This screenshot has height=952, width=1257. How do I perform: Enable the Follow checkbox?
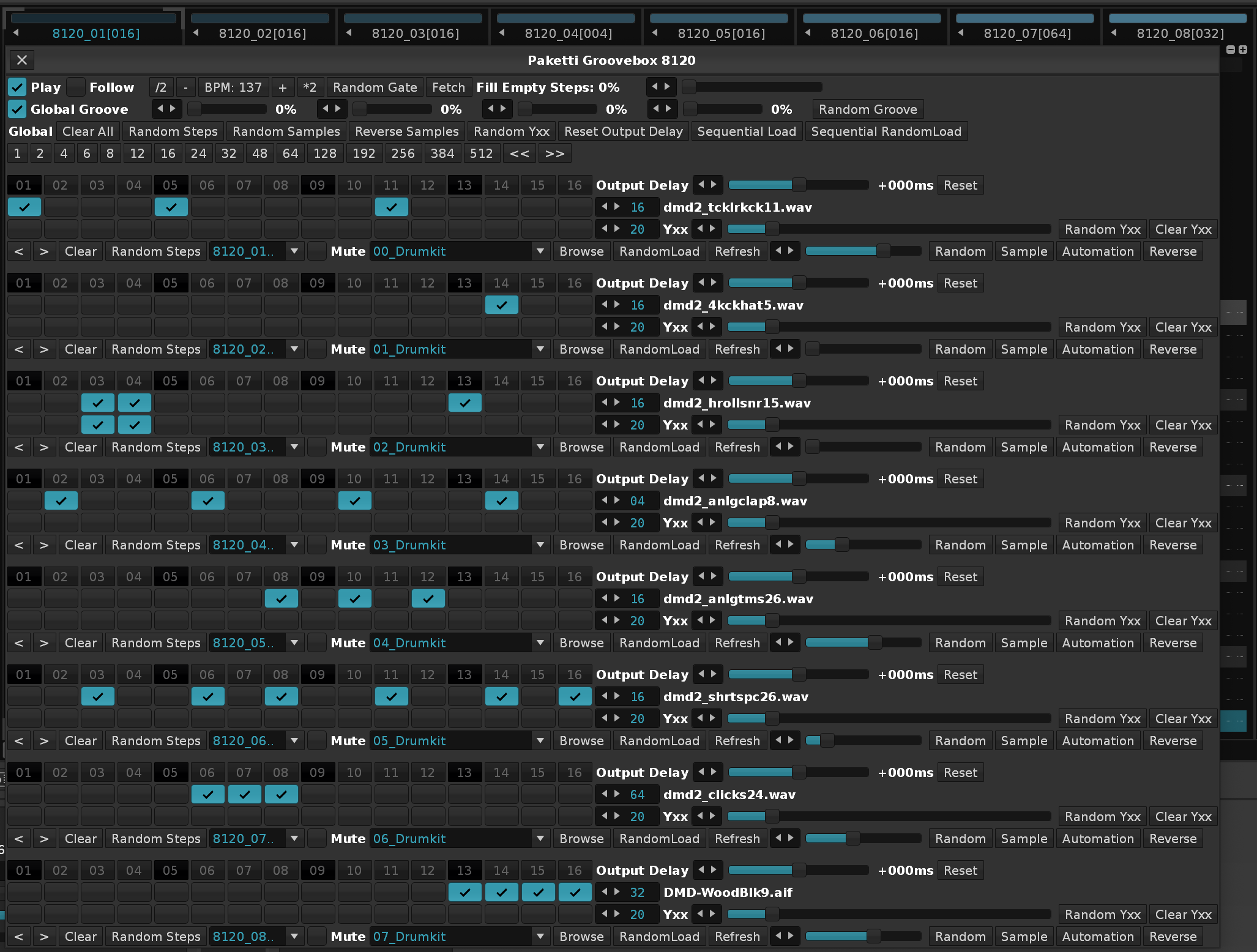pos(76,87)
